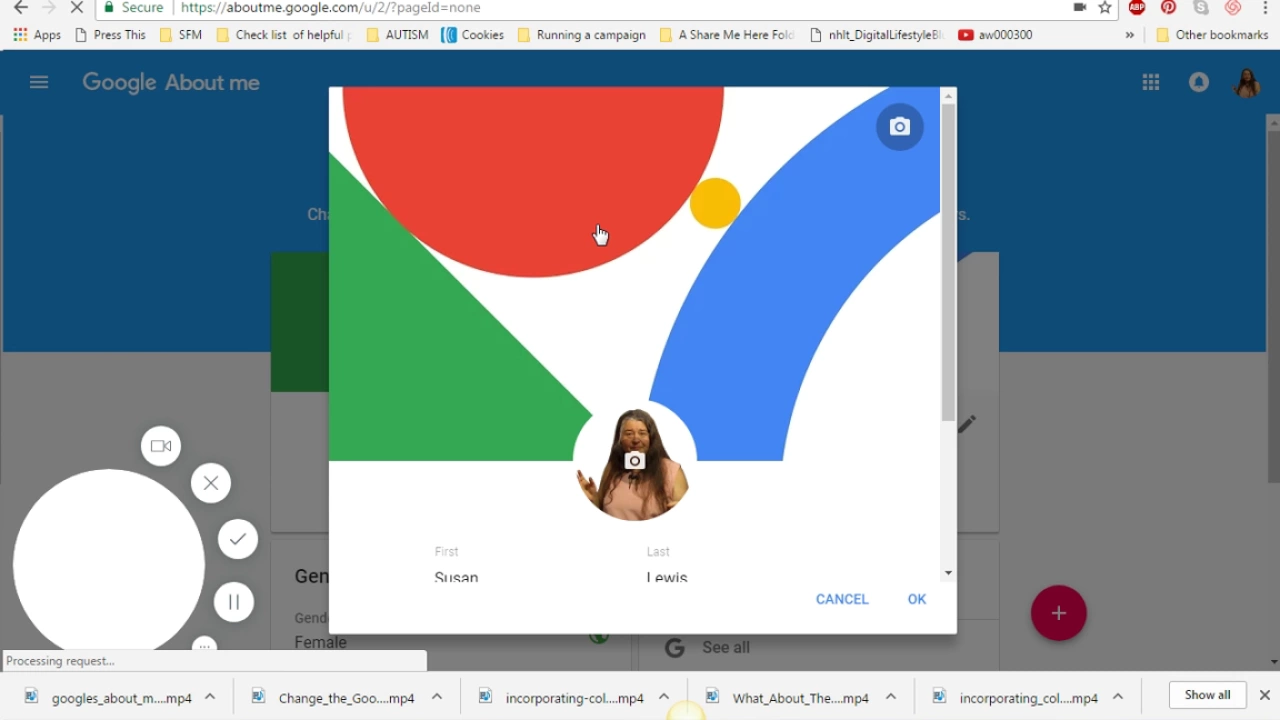The image size is (1280, 720).
Task: Open menu for Change_the_Goo download
Action: click(437, 697)
